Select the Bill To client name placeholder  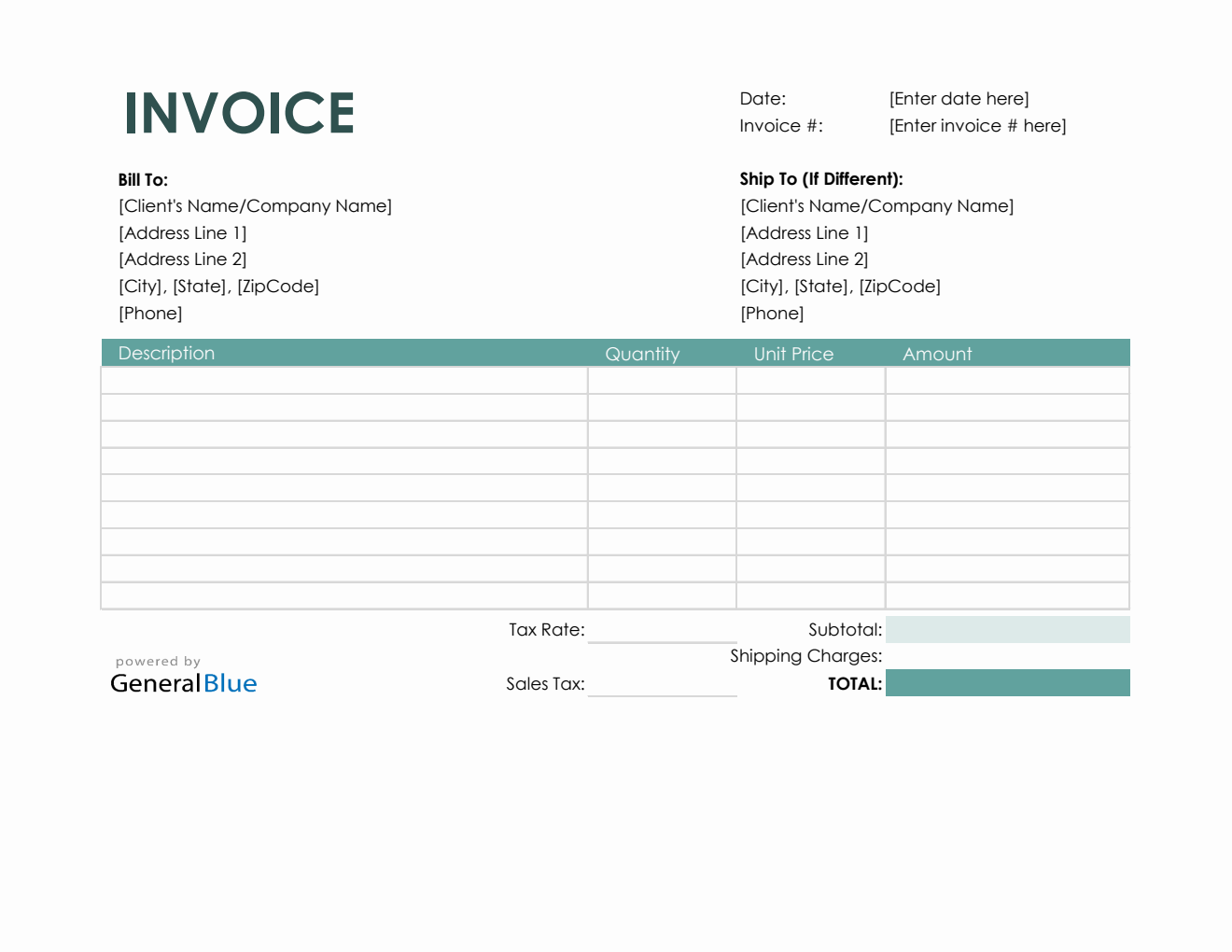[255, 205]
